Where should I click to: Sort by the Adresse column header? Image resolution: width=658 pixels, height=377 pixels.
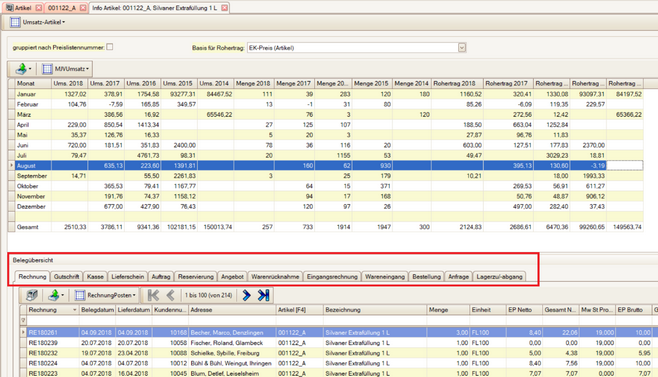tap(232, 310)
